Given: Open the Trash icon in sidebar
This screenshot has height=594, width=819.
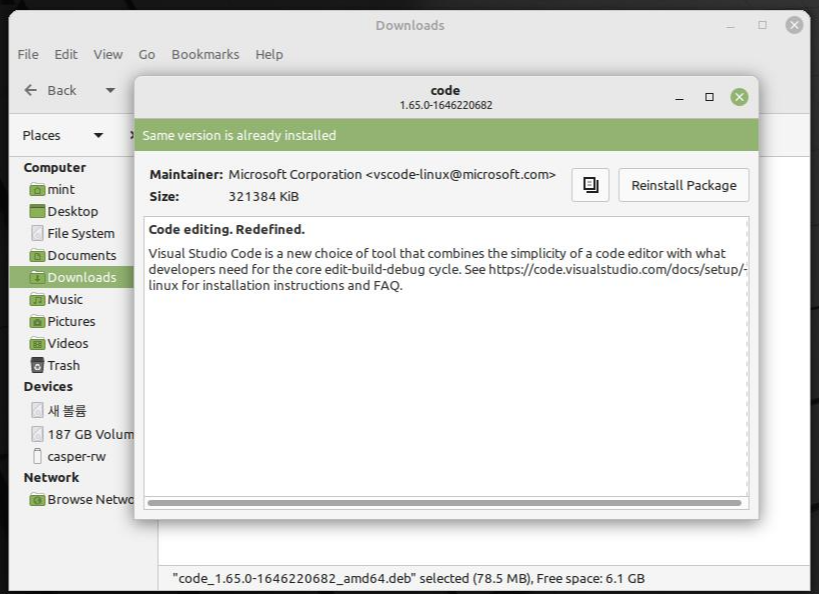Looking at the screenshot, I should pyautogui.click(x=37, y=365).
